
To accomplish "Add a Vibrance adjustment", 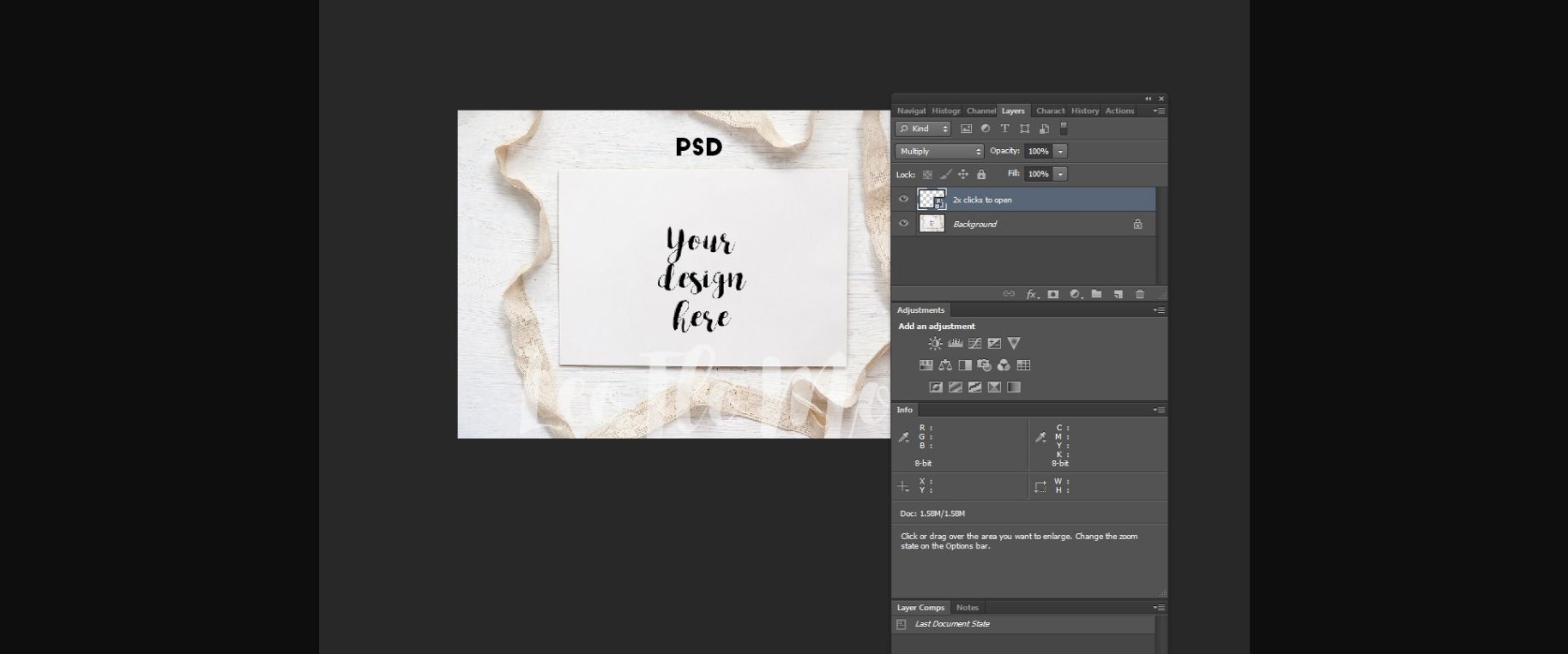I will 1014,343.
